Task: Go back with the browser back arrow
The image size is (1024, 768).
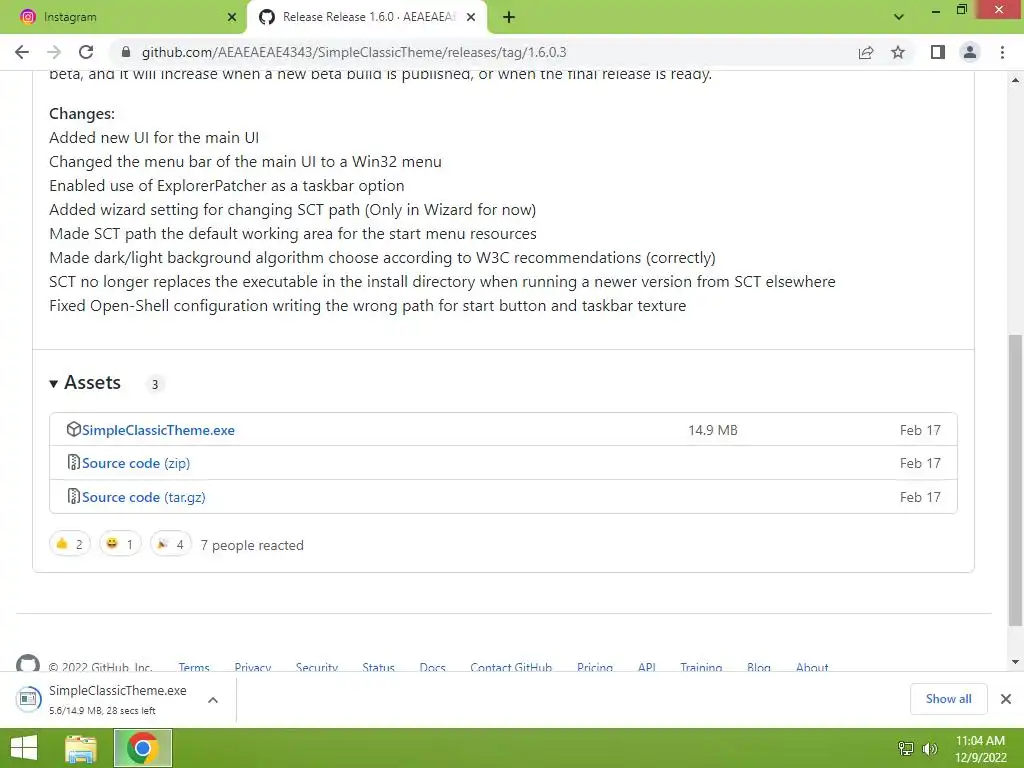Action: [x=22, y=52]
